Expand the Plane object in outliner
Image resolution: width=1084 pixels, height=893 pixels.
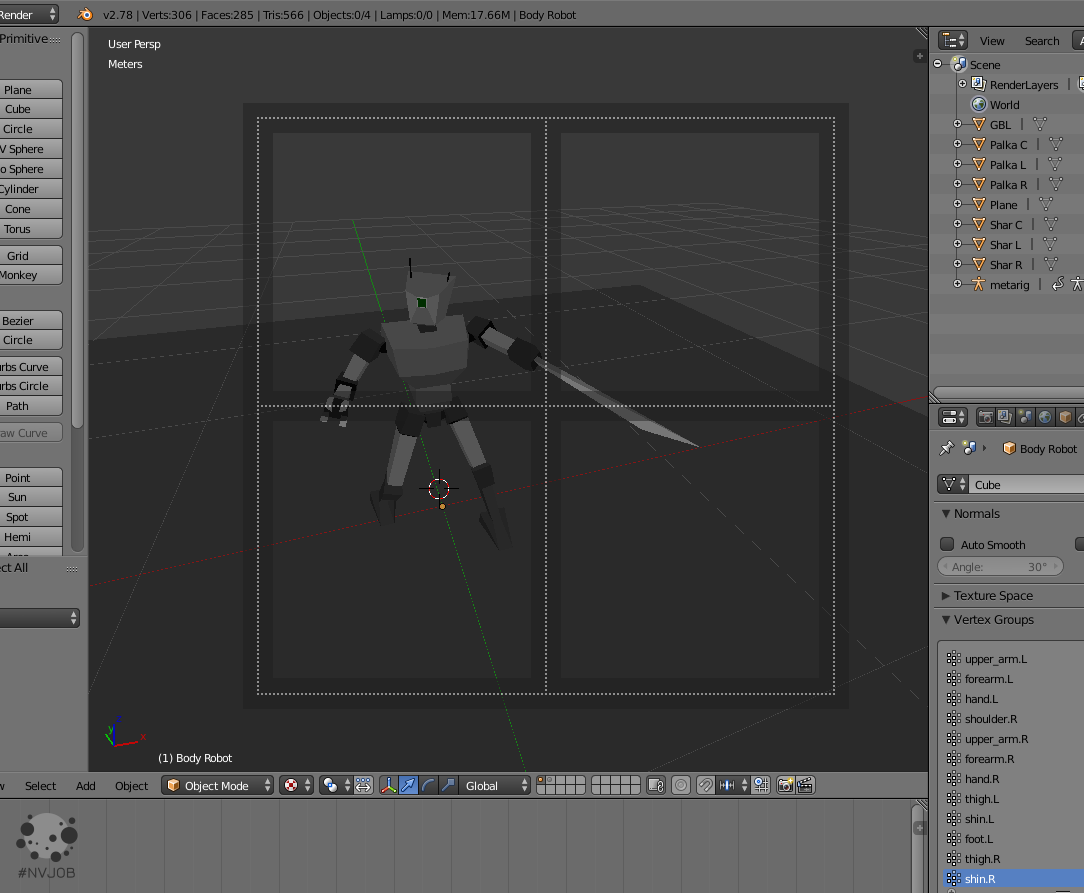coord(957,204)
